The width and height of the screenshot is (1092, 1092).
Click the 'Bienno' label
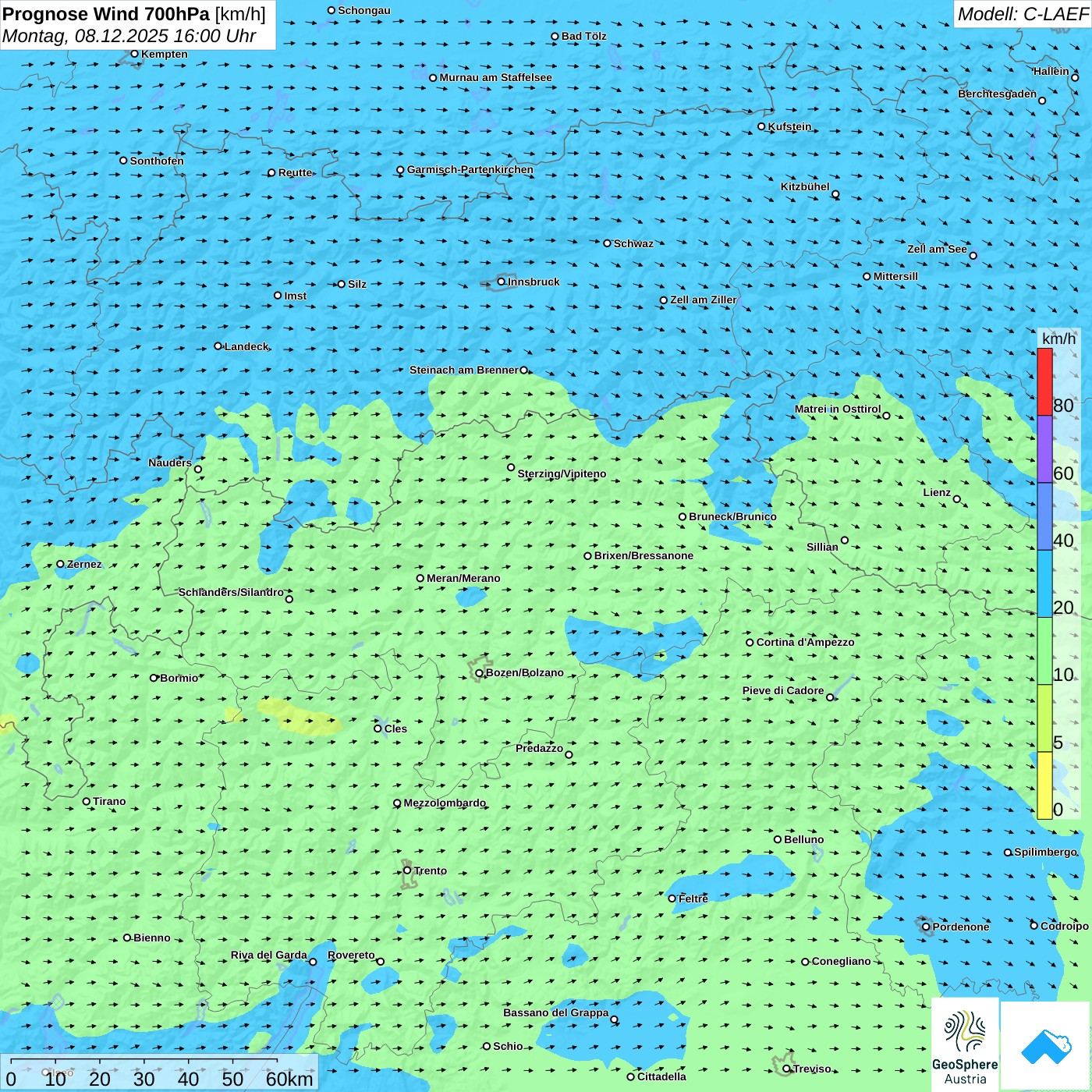(x=151, y=938)
